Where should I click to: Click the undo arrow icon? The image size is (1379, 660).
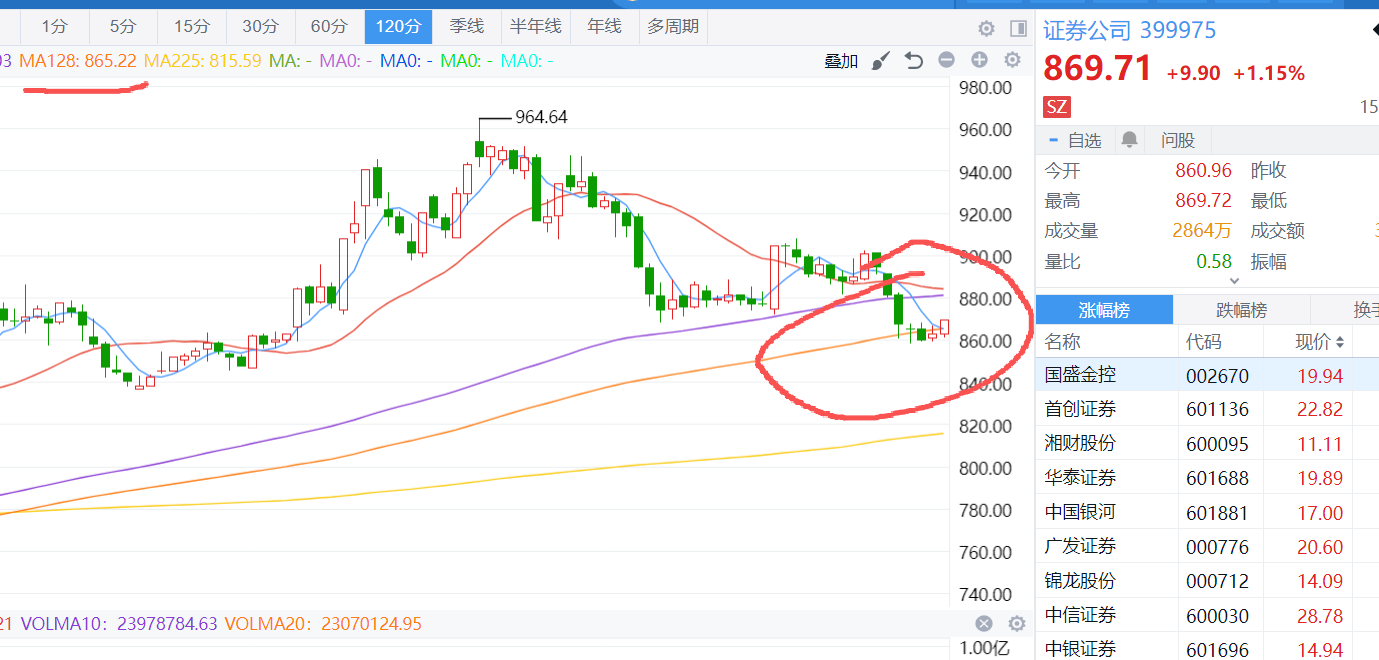(913, 61)
